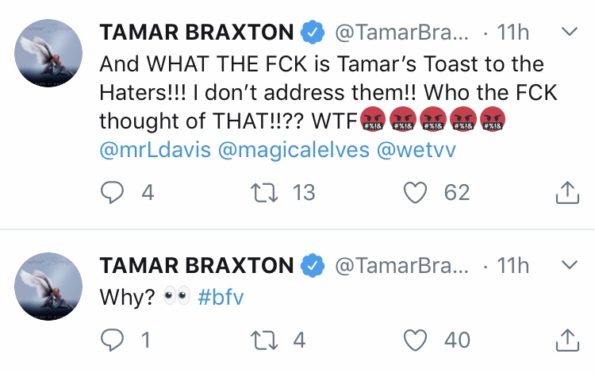Image resolution: width=595 pixels, height=373 pixels.
Task: Open the profile avatar on first tweet
Action: pyautogui.click(x=48, y=53)
